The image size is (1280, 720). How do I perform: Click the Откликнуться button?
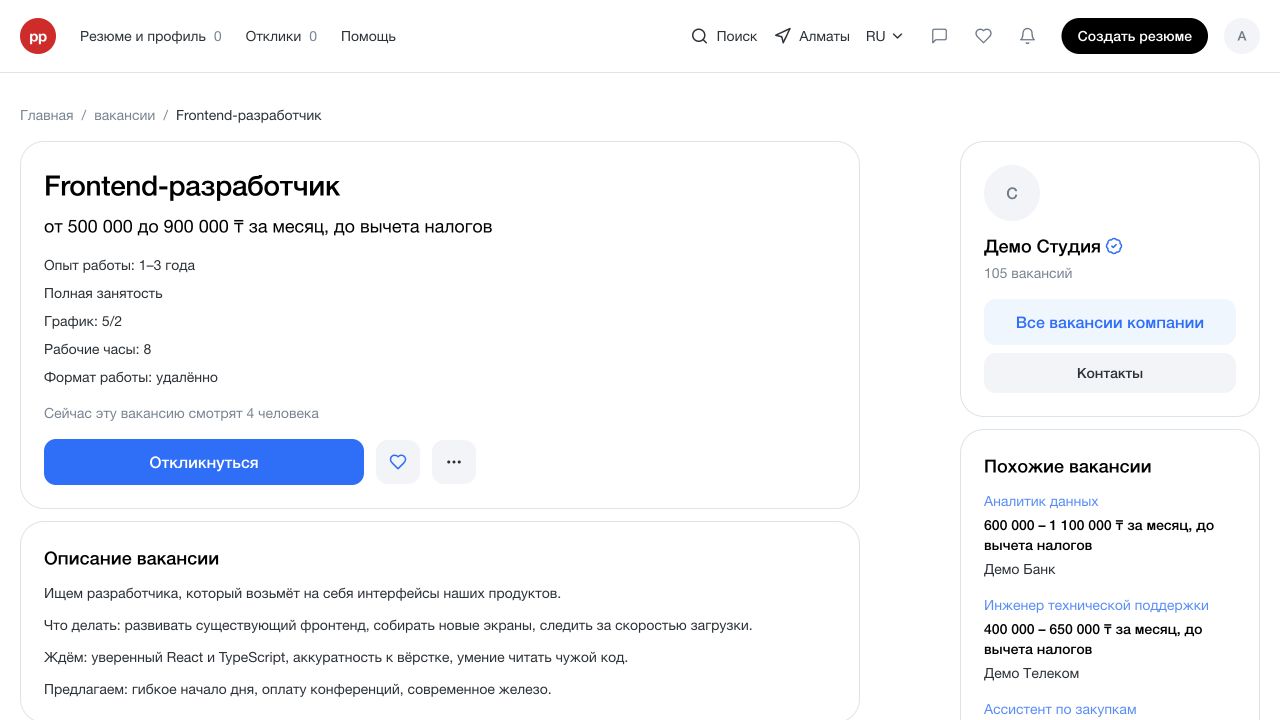pyautogui.click(x=204, y=462)
